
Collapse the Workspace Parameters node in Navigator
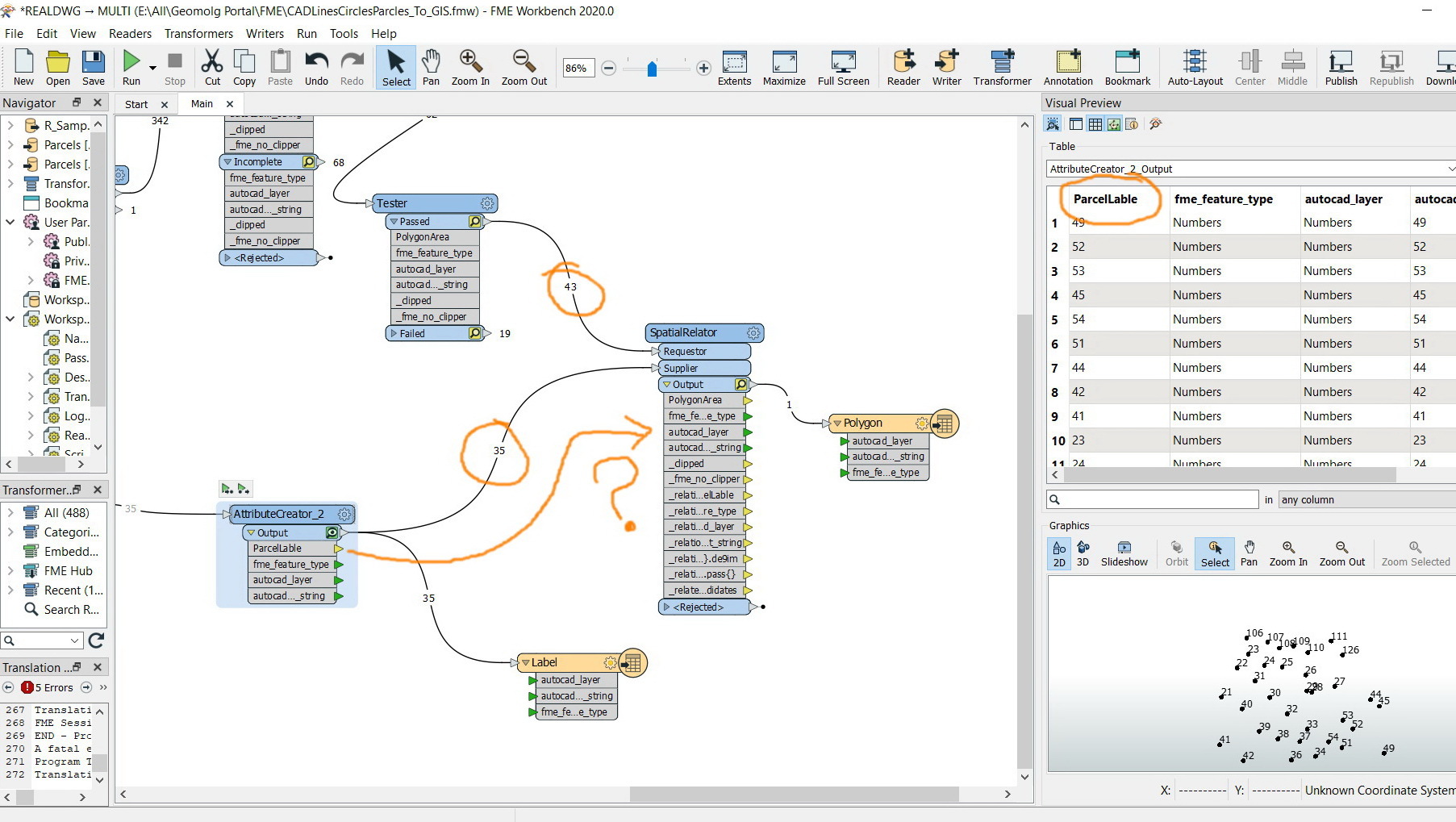click(10, 319)
